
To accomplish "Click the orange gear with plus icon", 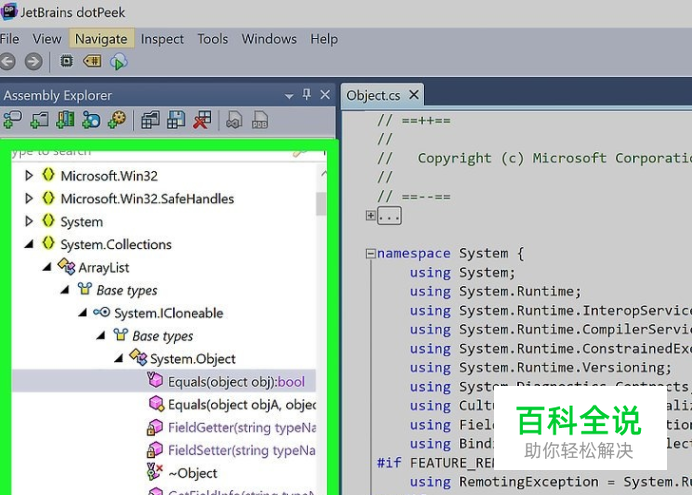I will coord(117,120).
